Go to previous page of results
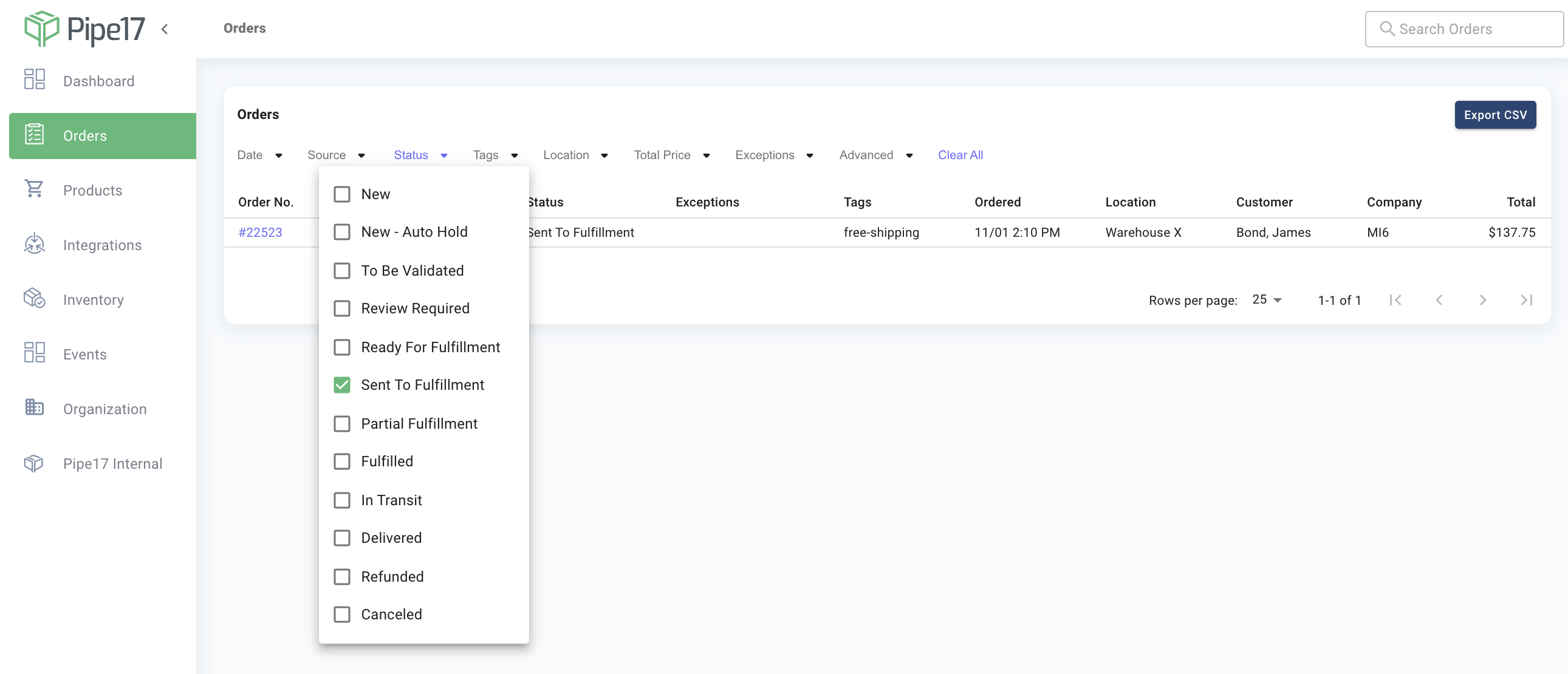The width and height of the screenshot is (1568, 674). 1440,300
